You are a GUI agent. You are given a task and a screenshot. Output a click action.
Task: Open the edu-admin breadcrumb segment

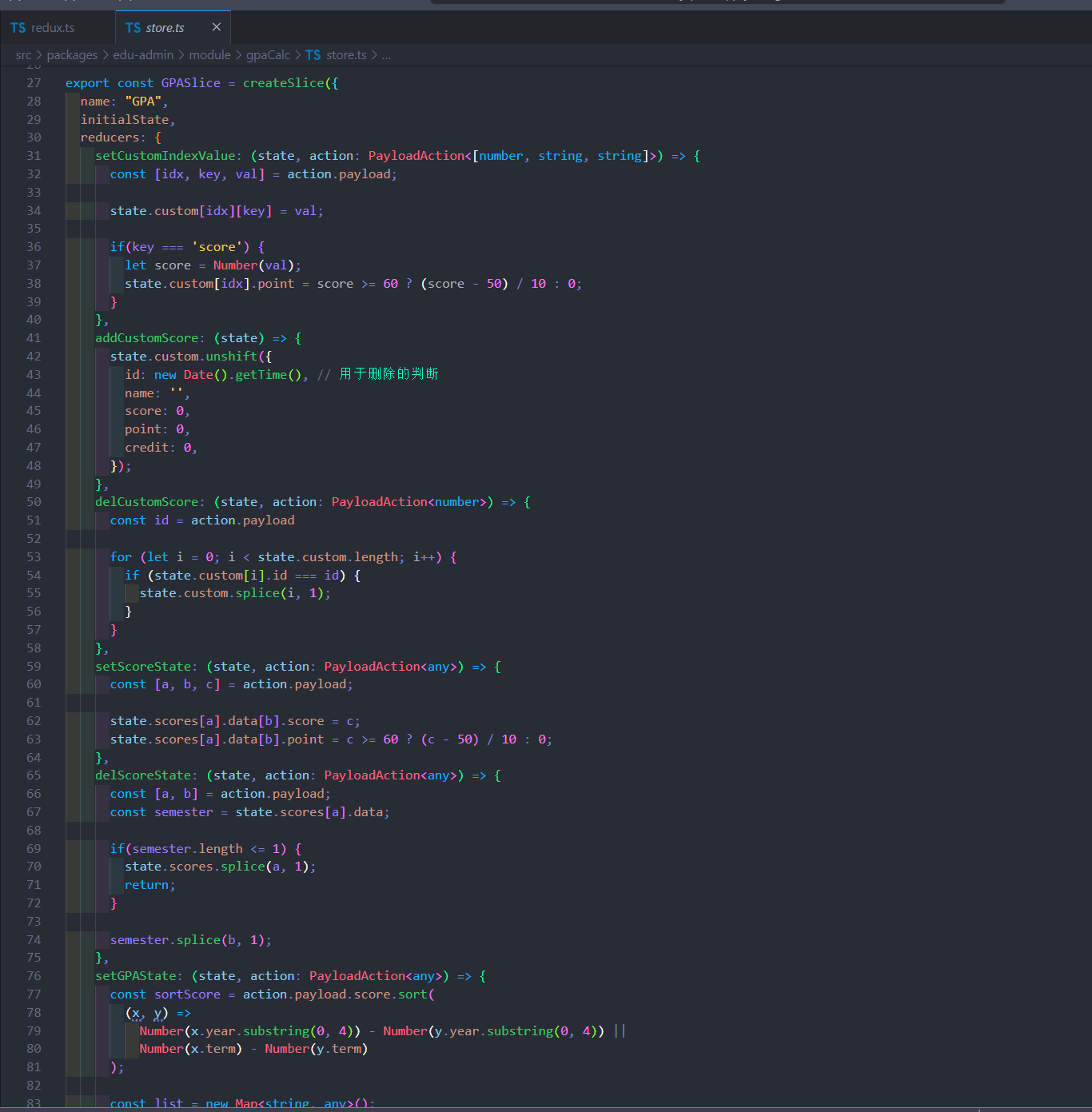point(143,55)
